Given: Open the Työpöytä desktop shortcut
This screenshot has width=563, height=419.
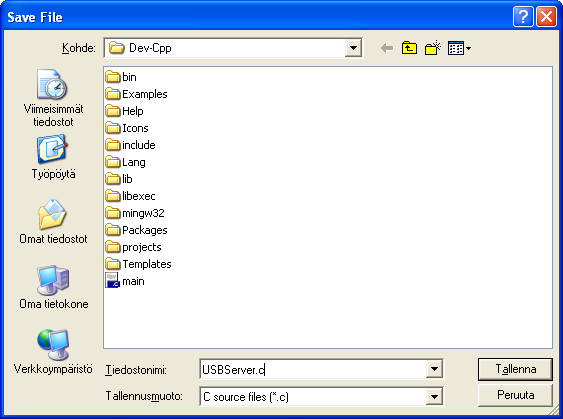Looking at the screenshot, I should pyautogui.click(x=53, y=157).
